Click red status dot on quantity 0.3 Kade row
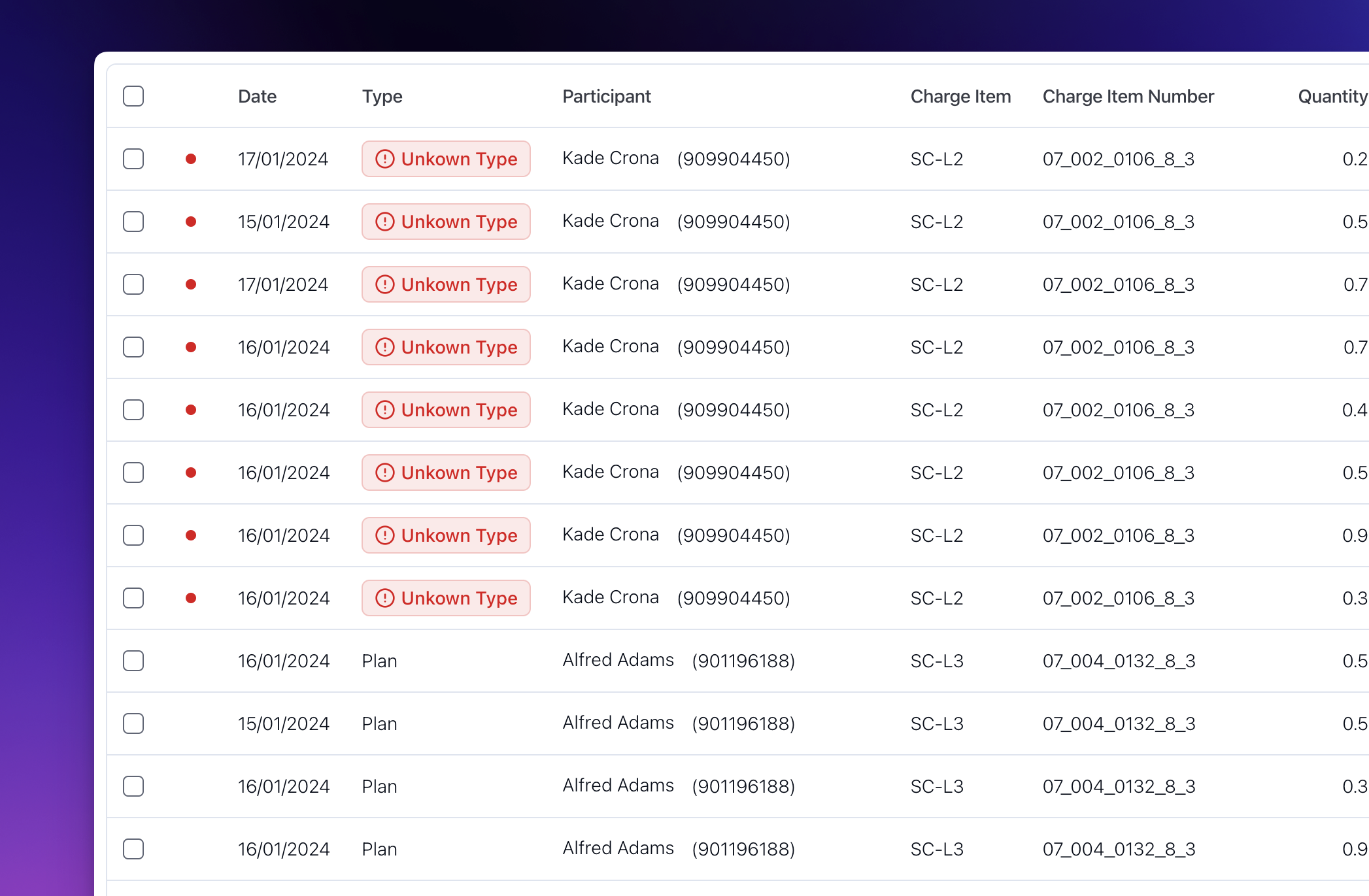 (191, 598)
